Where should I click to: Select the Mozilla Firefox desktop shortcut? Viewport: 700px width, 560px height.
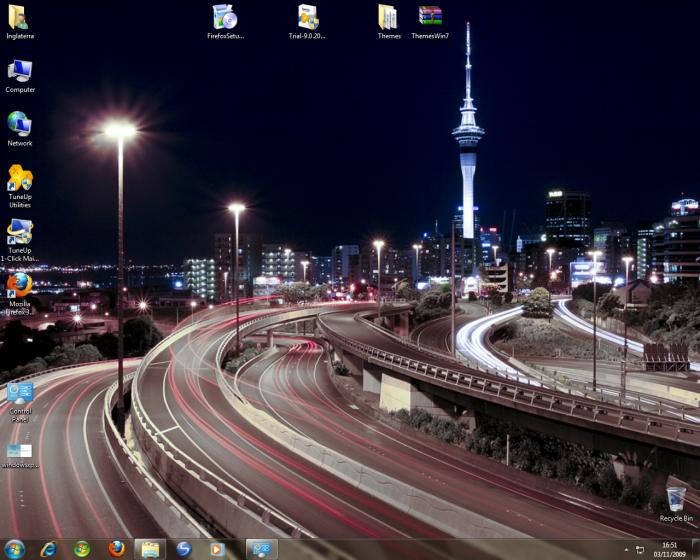tap(19, 286)
